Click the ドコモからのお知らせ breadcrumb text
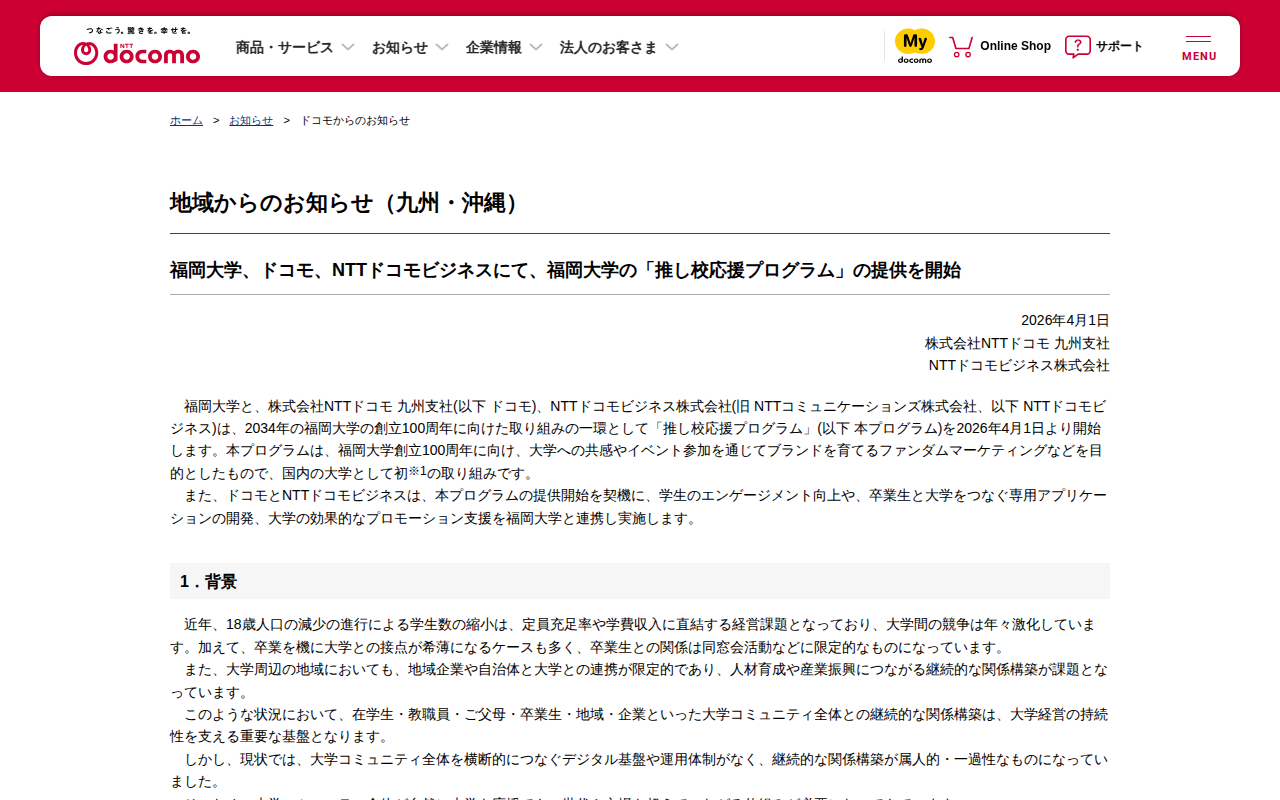Viewport: 1280px width, 800px height. [x=355, y=121]
